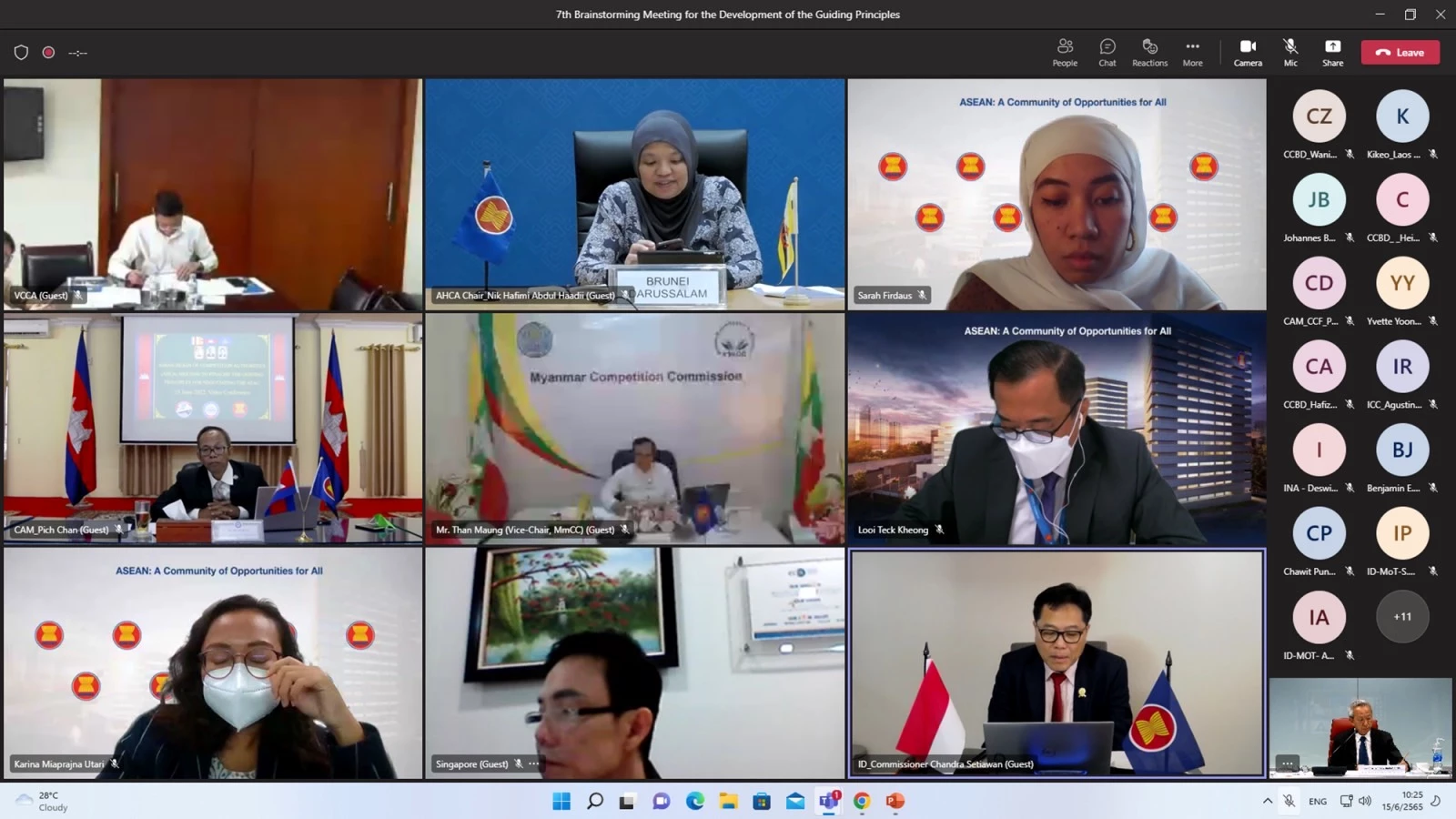This screenshot has height=819, width=1456.
Task: Open Google Chrome from the taskbar
Action: click(861, 802)
